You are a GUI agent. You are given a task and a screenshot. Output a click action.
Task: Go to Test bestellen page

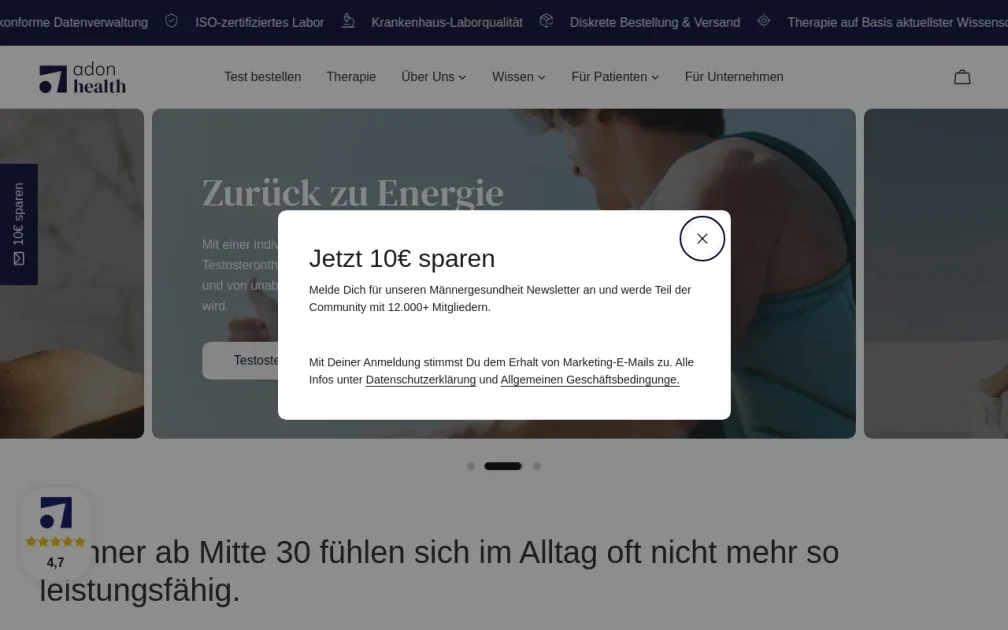pos(262,77)
